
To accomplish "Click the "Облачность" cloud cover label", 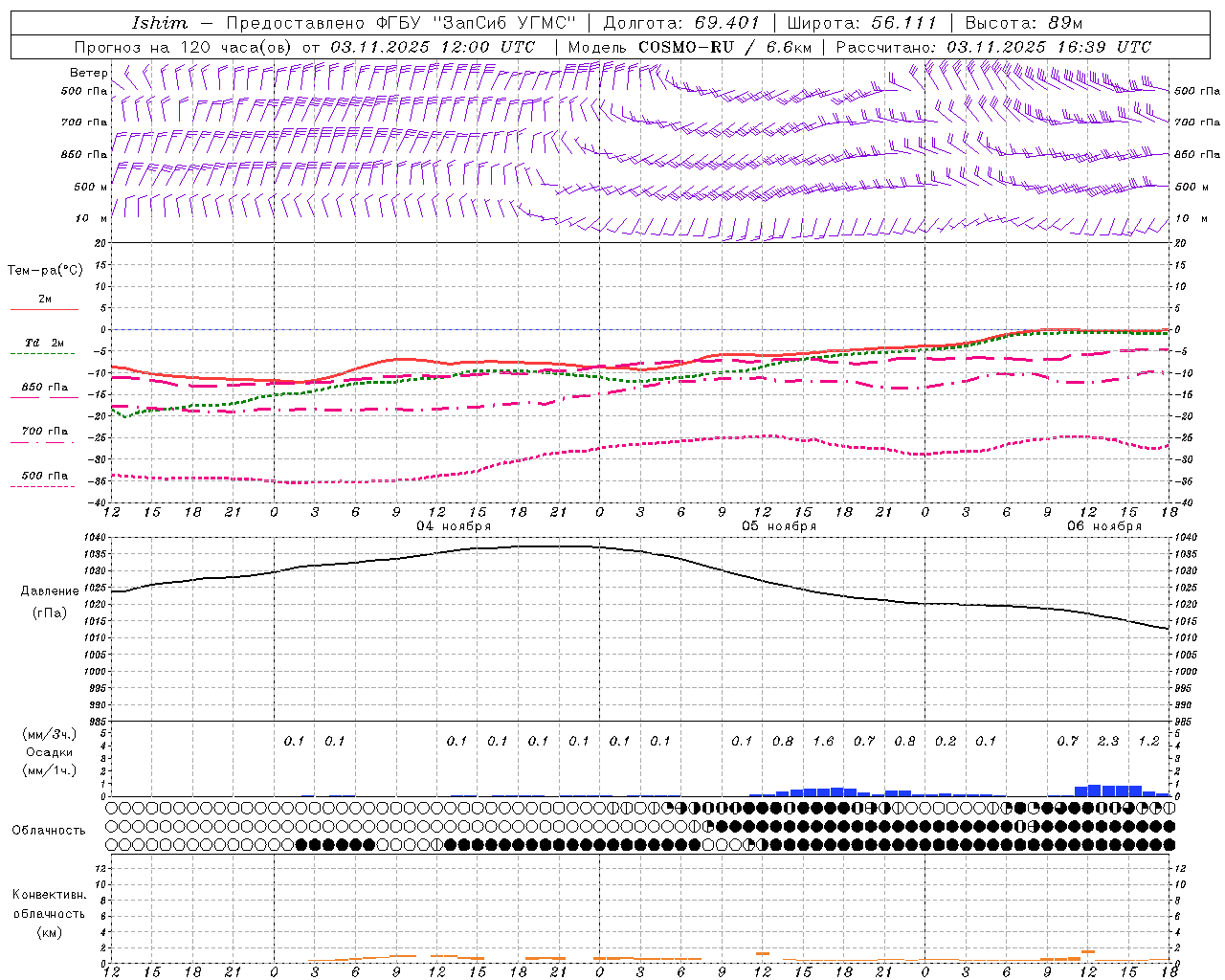I will pyautogui.click(x=49, y=831).
